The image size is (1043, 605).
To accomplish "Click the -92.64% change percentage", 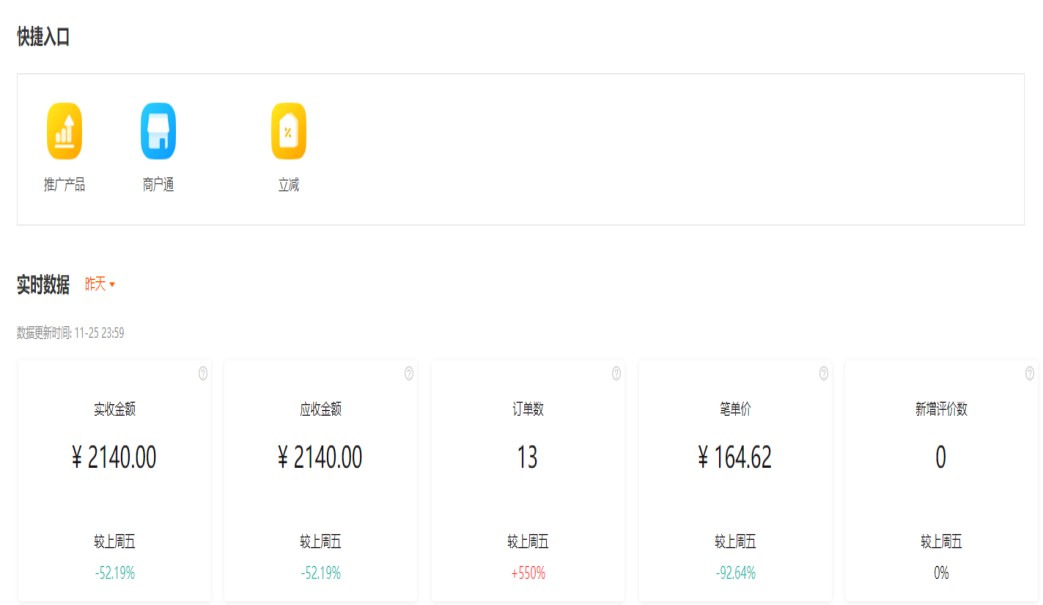I will pos(734,573).
